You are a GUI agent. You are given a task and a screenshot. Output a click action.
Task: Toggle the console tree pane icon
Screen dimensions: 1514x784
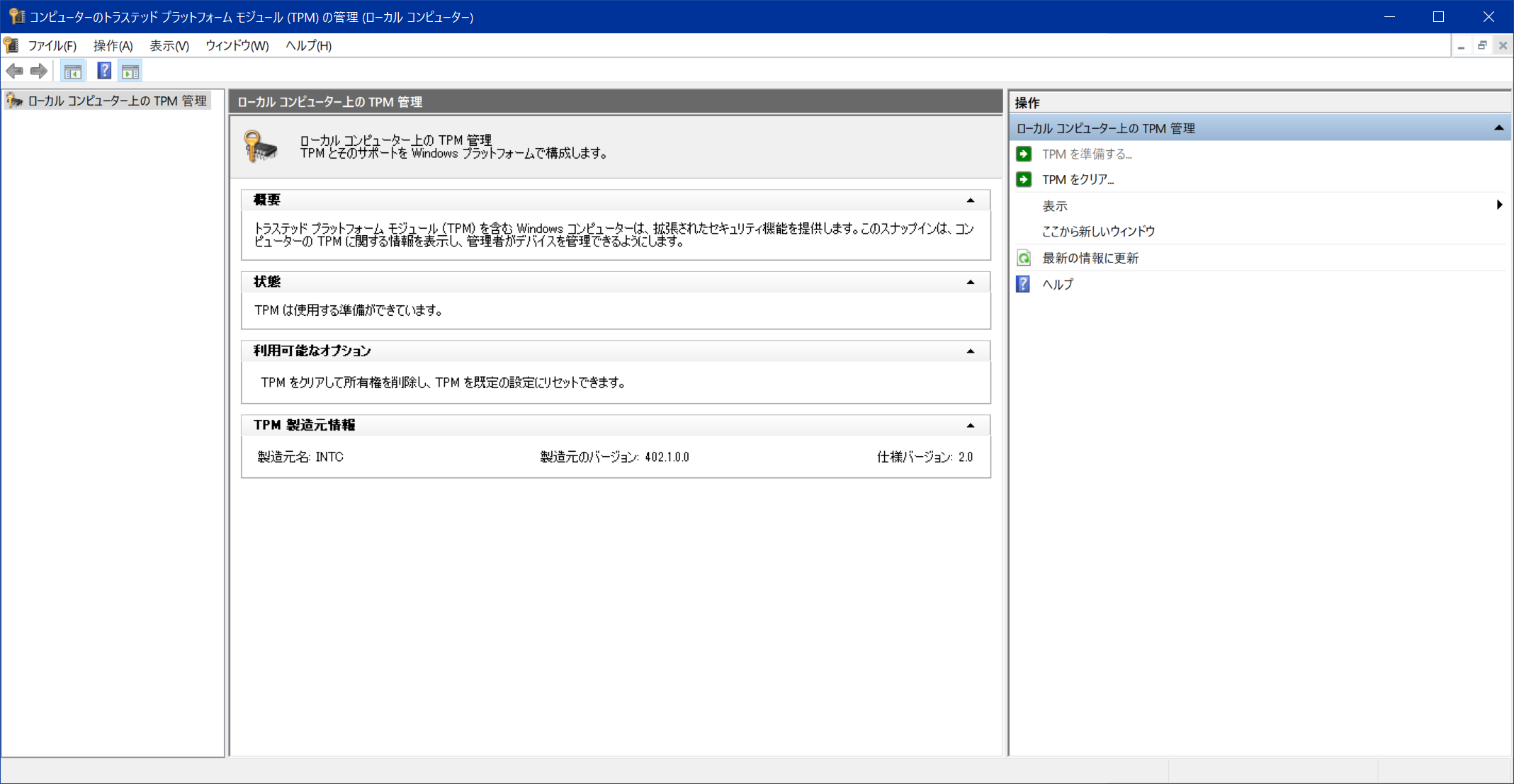[73, 71]
